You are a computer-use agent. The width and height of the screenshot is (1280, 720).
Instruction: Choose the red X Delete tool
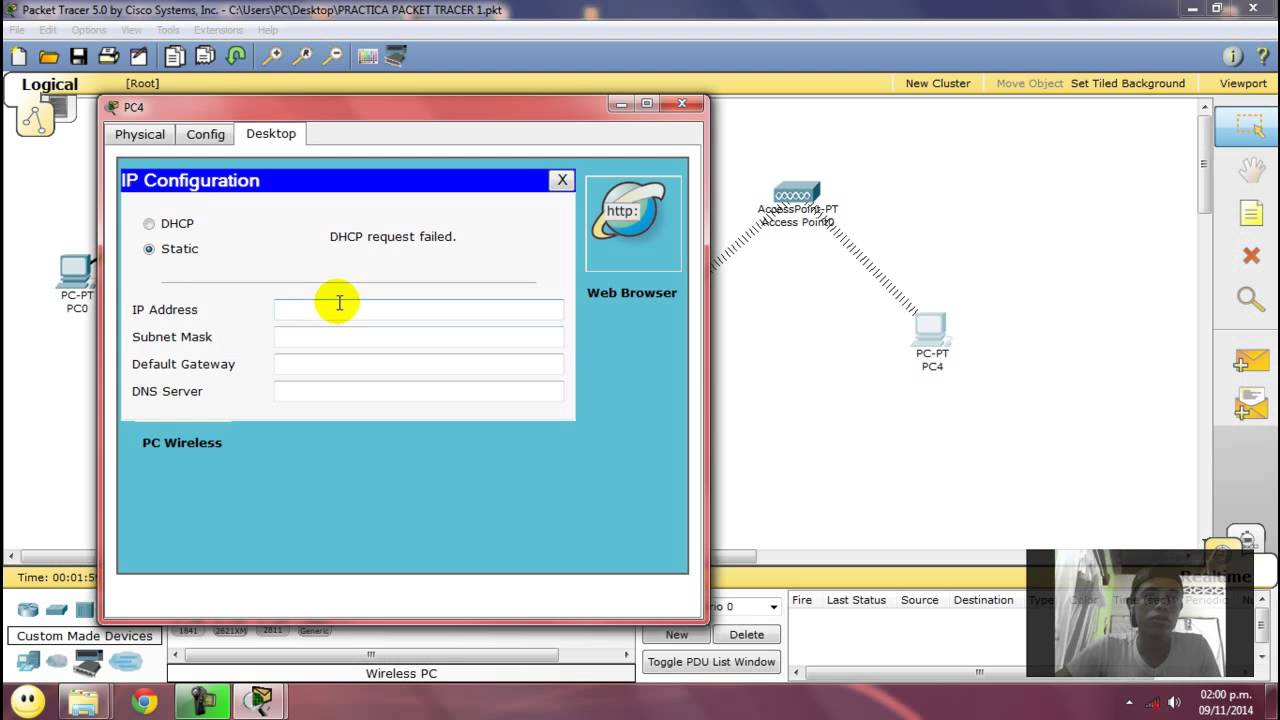point(1251,256)
